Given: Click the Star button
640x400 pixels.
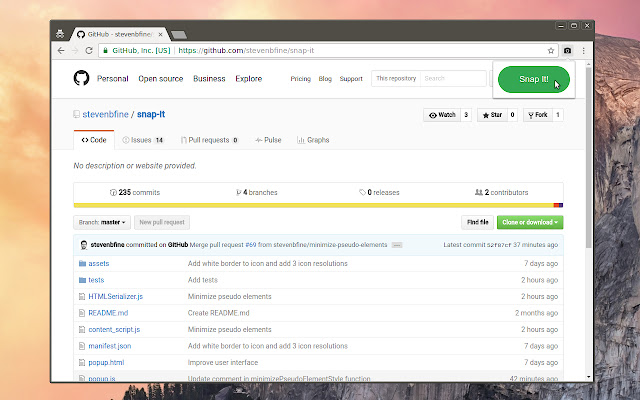Looking at the screenshot, I should tap(492, 115).
